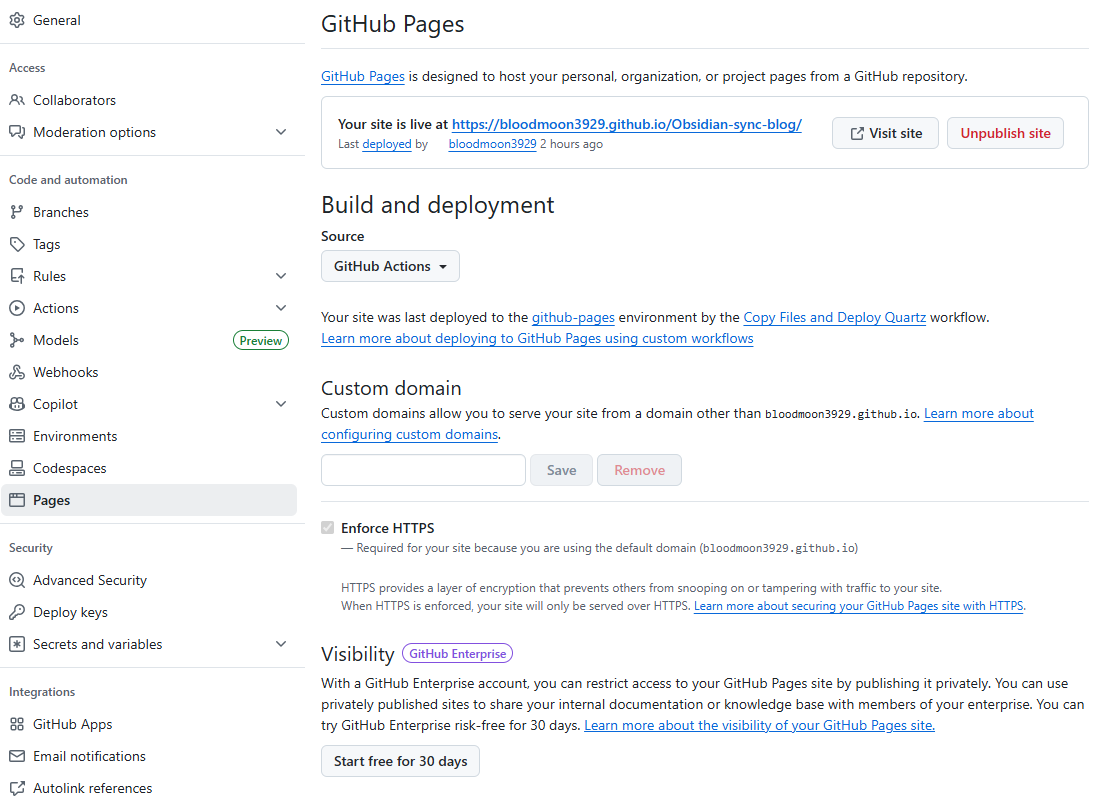
Task: Click the Webhooks icon
Action: (x=17, y=373)
